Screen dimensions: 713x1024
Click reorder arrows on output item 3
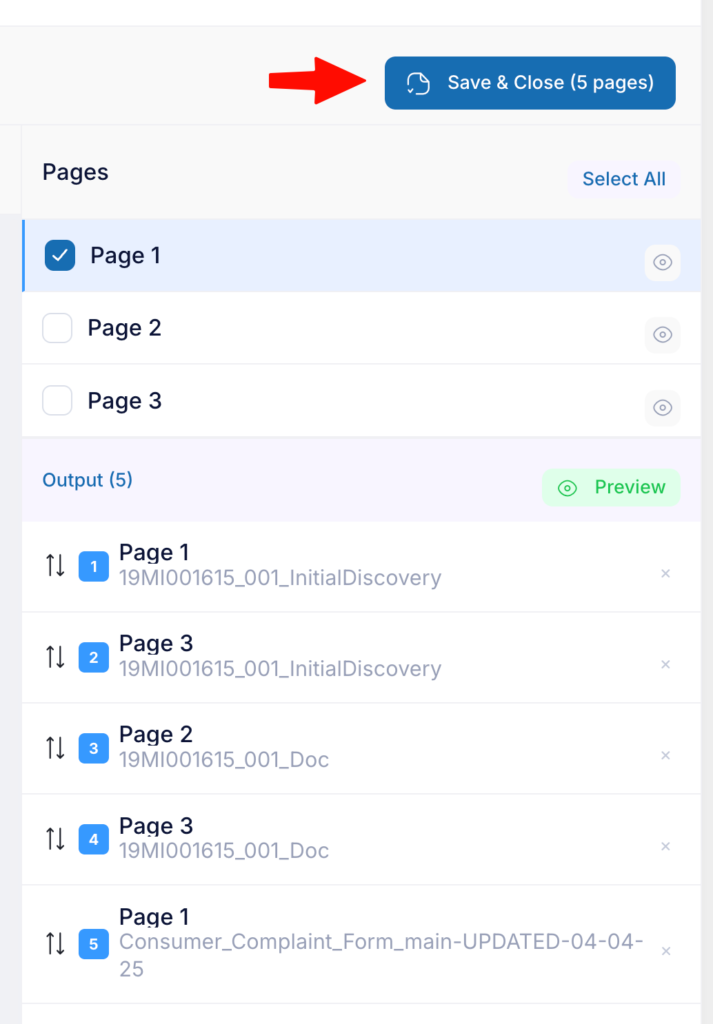point(55,748)
